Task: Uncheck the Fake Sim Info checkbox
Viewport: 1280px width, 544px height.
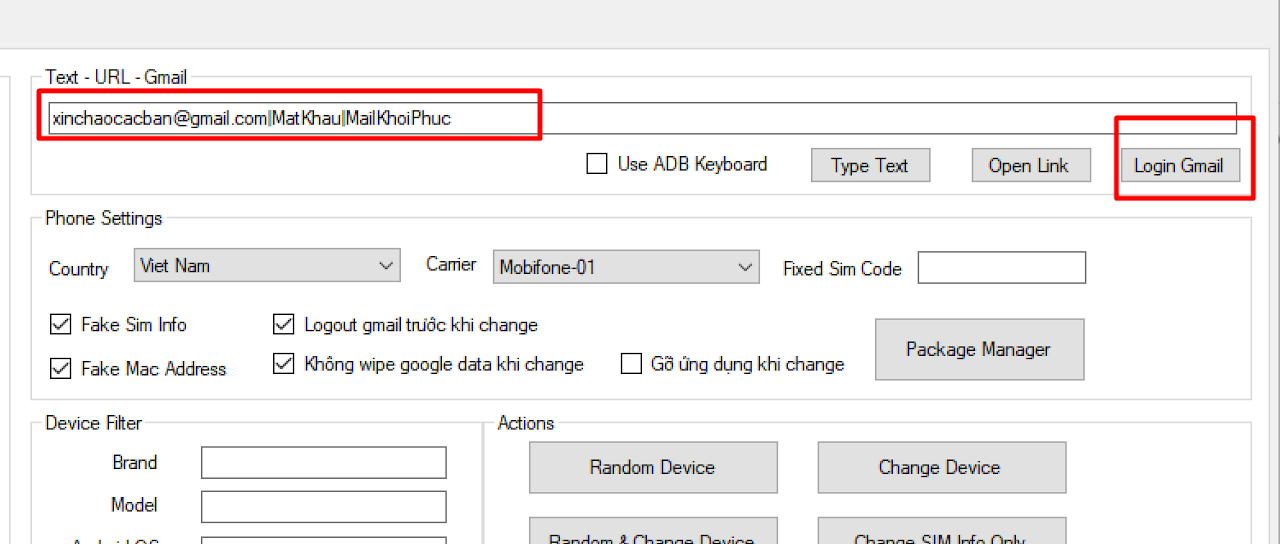Action: [x=61, y=325]
